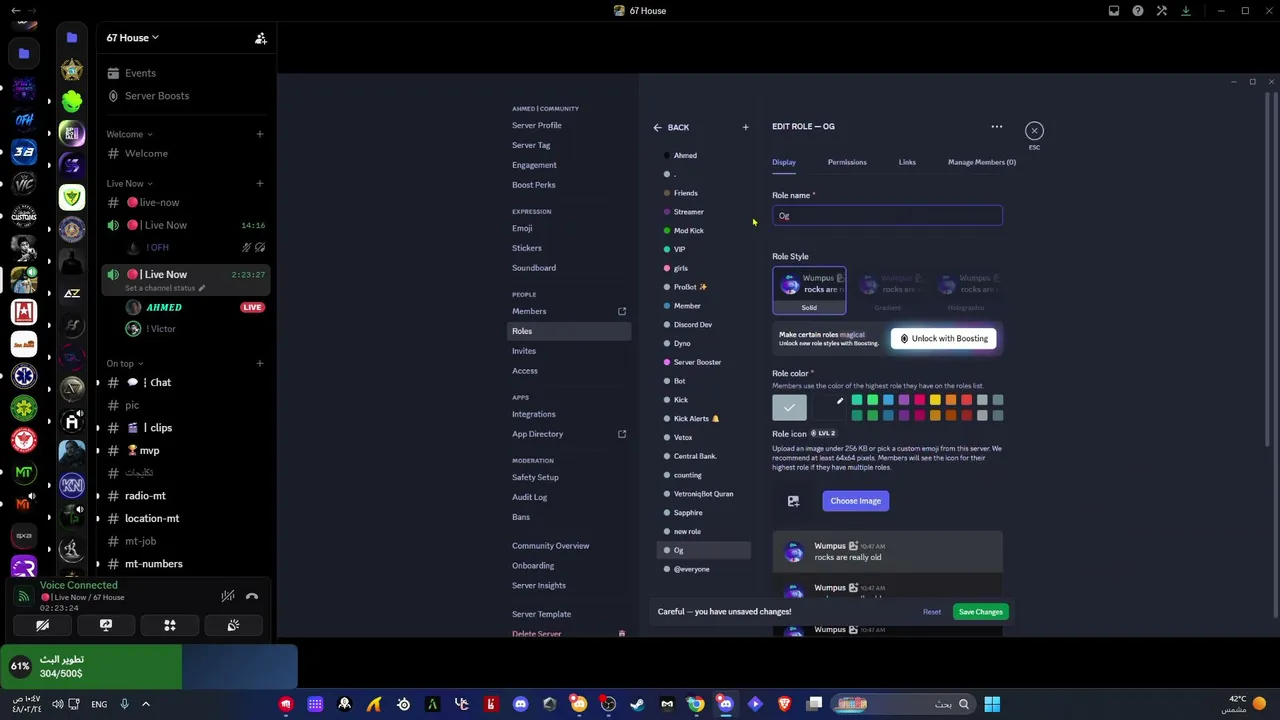Select the Holographic role style
This screenshot has width=1280, height=720.
[x=965, y=291]
